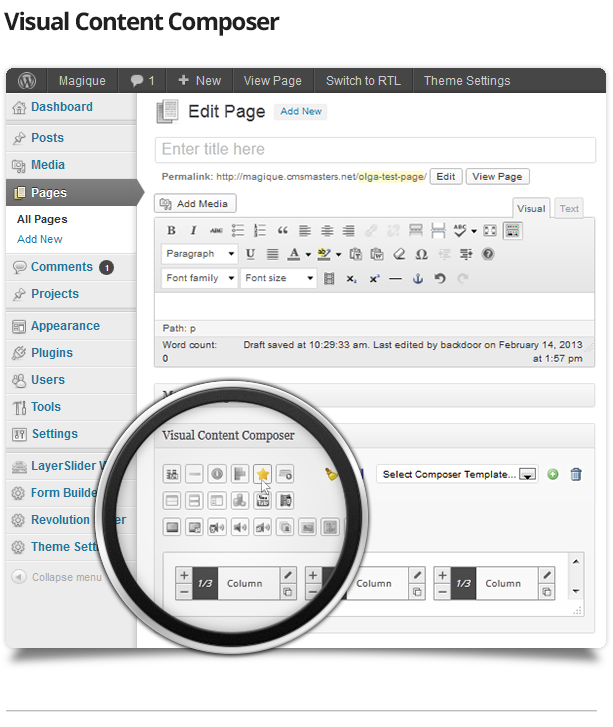Delete composer template with trash icon
Viewport: 613px width, 727px height.
click(x=576, y=474)
